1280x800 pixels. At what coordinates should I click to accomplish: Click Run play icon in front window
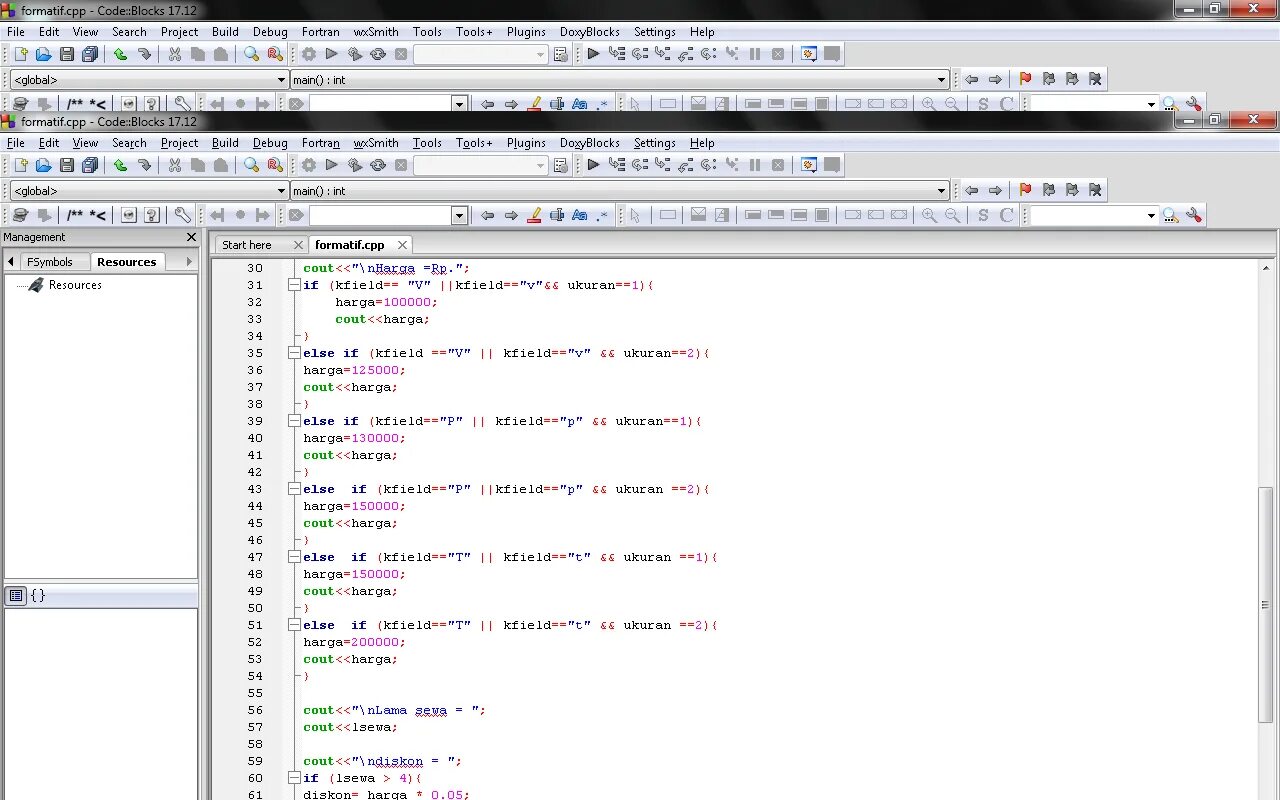click(332, 165)
